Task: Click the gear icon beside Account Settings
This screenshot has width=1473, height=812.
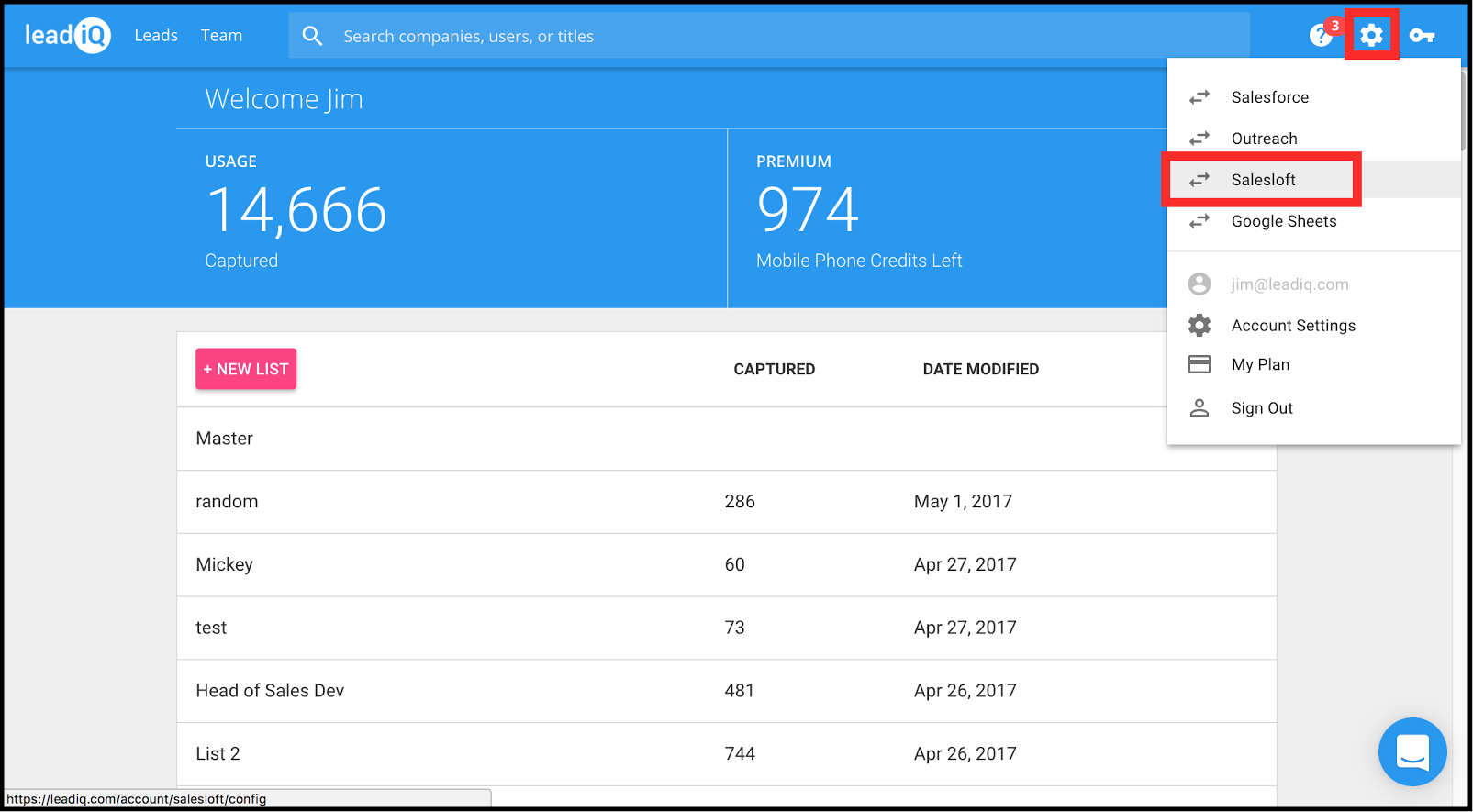Action: pos(1200,326)
